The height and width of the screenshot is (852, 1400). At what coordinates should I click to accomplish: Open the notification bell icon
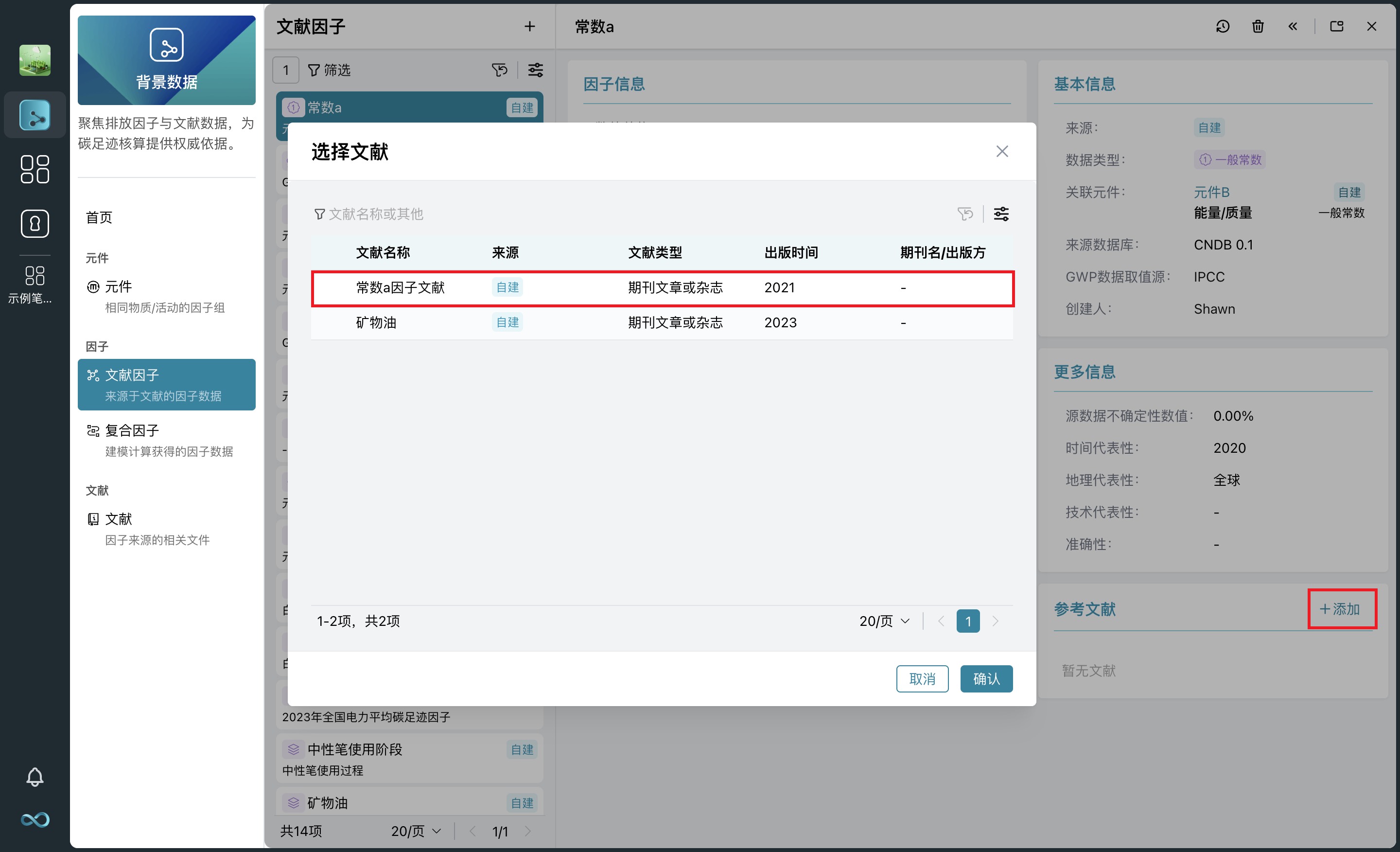(x=35, y=777)
